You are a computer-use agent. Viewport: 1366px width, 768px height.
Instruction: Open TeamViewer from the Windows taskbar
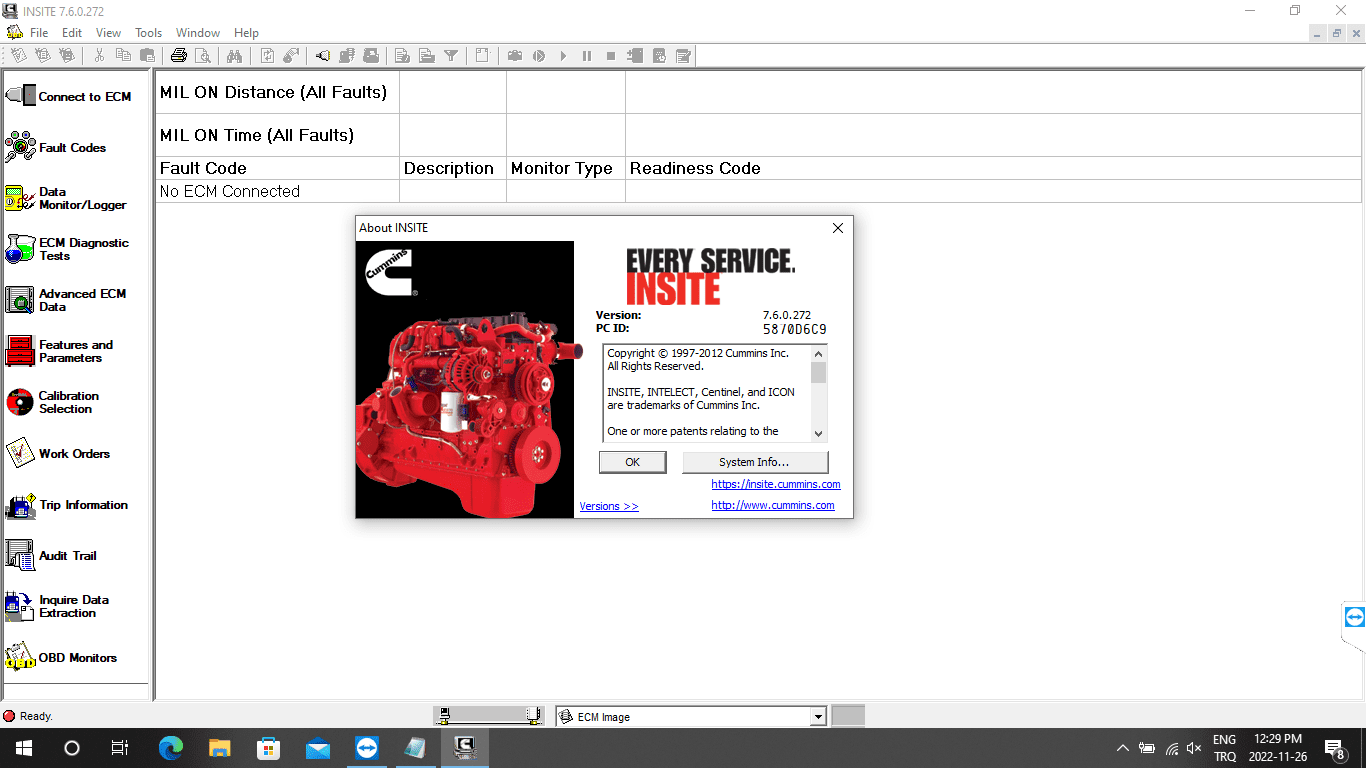pyautogui.click(x=367, y=747)
